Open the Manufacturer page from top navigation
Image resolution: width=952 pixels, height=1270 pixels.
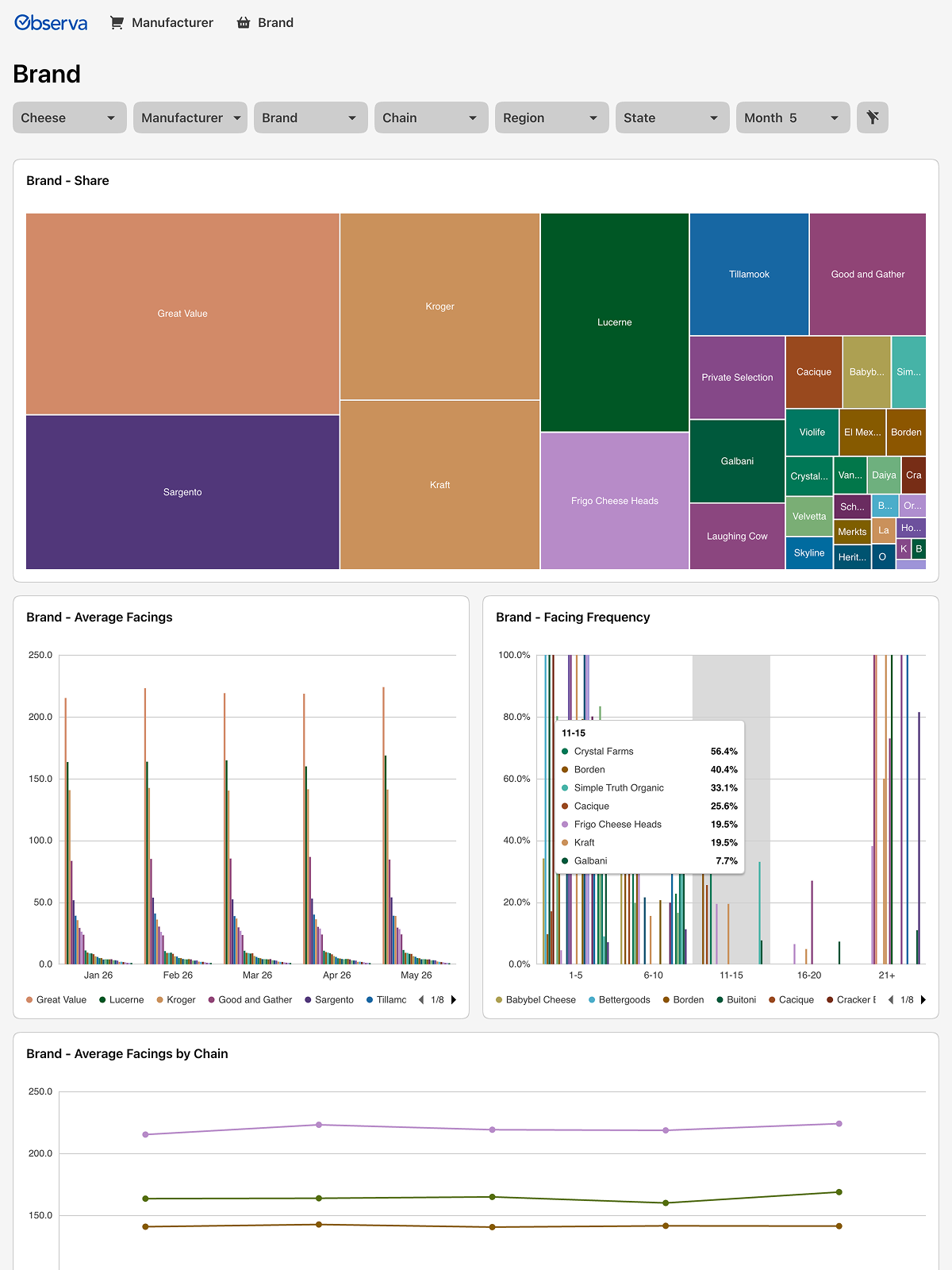tap(162, 23)
